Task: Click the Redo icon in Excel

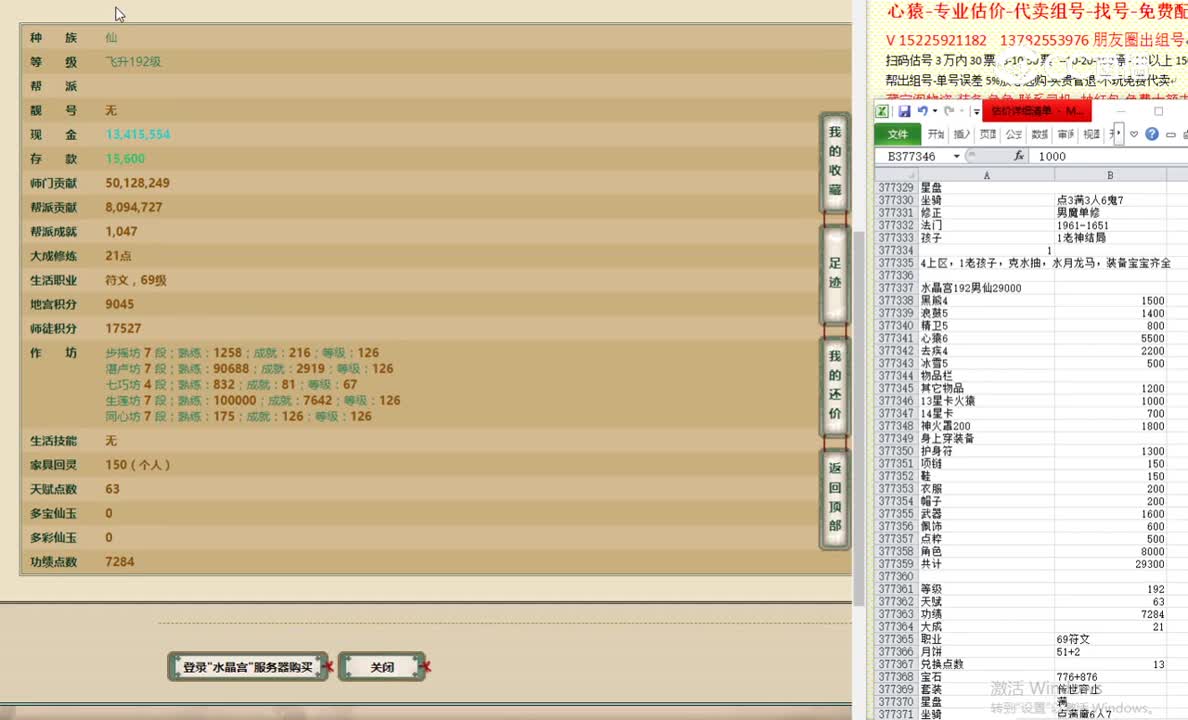Action: (948, 111)
